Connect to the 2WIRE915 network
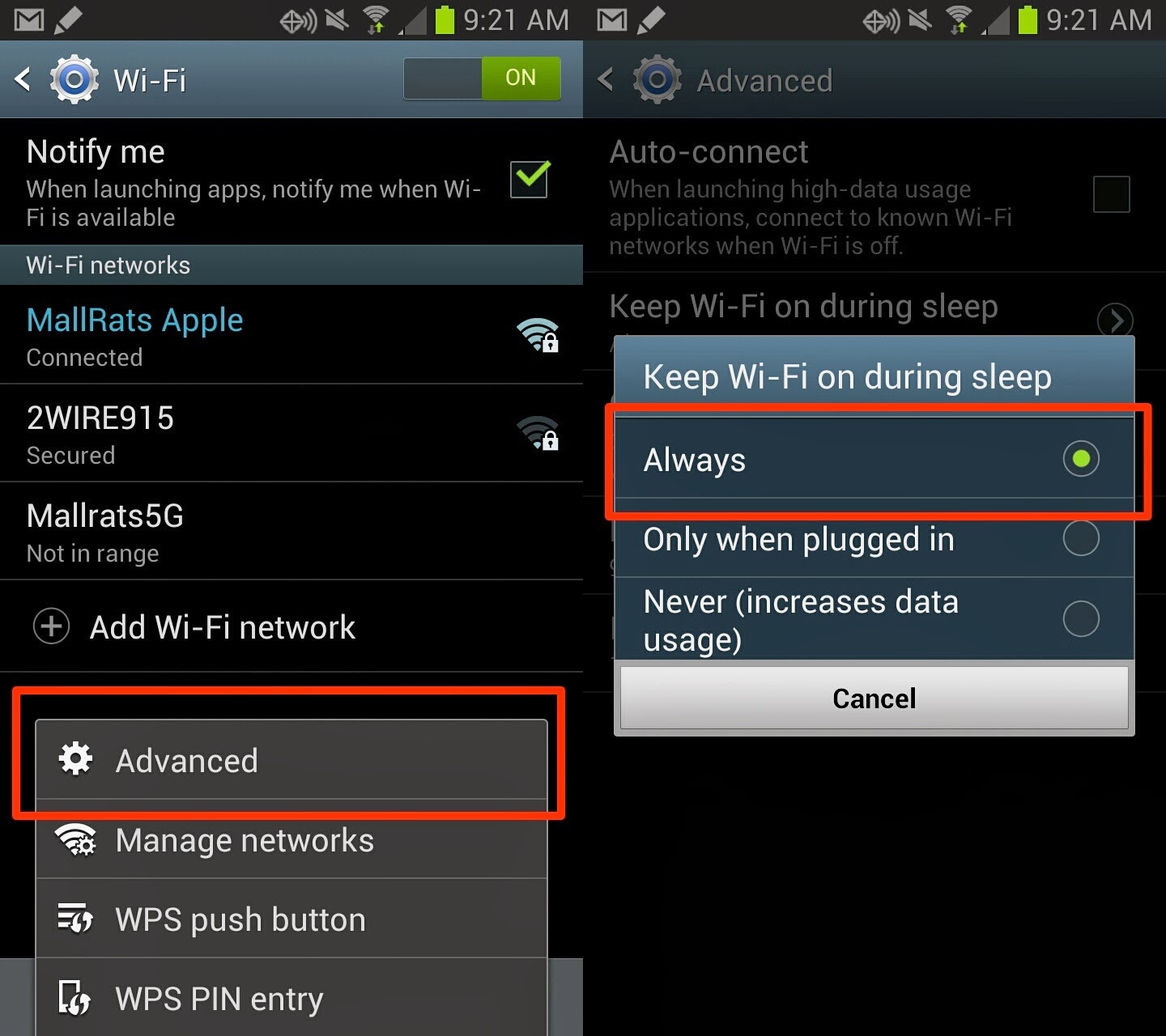This screenshot has height=1036, width=1166. 291,433
